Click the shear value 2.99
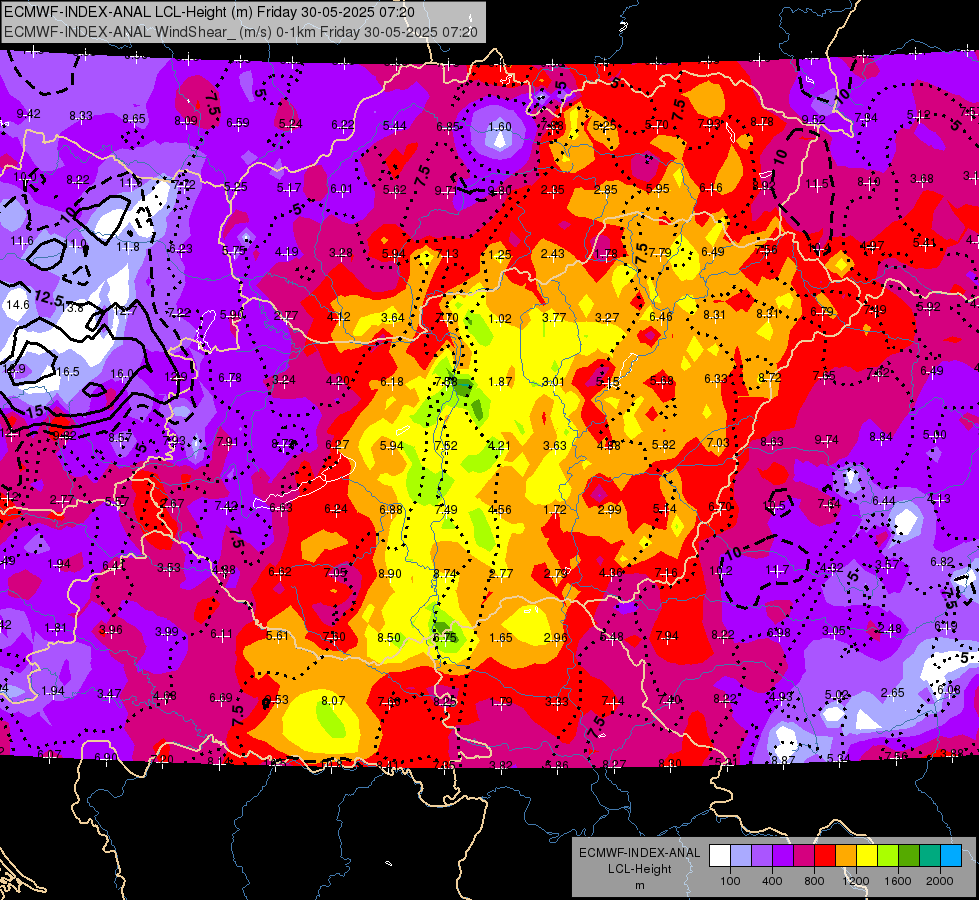The height and width of the screenshot is (900, 979). [x=609, y=510]
